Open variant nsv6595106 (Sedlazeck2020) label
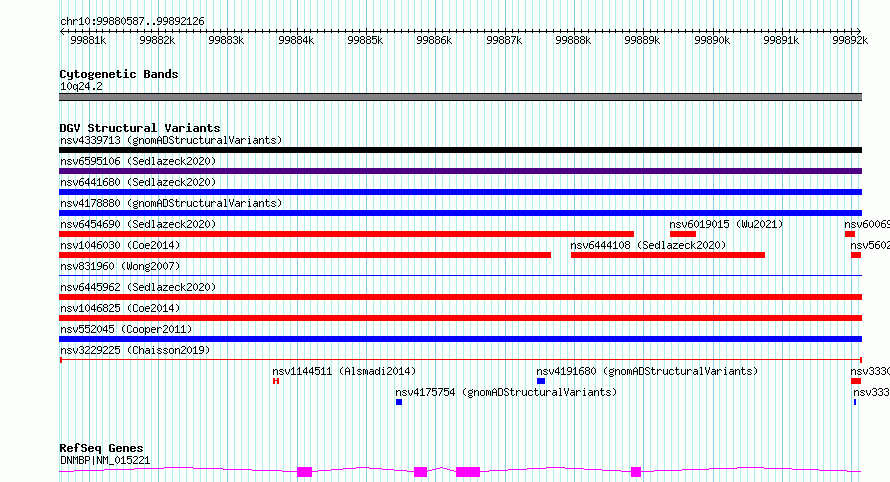The height and width of the screenshot is (482, 890). pos(138,161)
